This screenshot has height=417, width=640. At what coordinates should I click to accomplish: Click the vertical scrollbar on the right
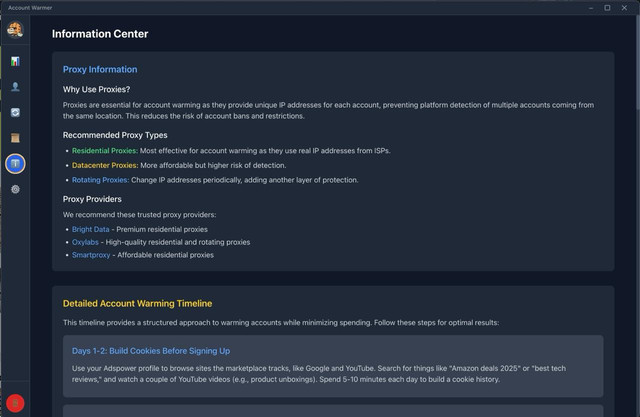tap(638, 63)
